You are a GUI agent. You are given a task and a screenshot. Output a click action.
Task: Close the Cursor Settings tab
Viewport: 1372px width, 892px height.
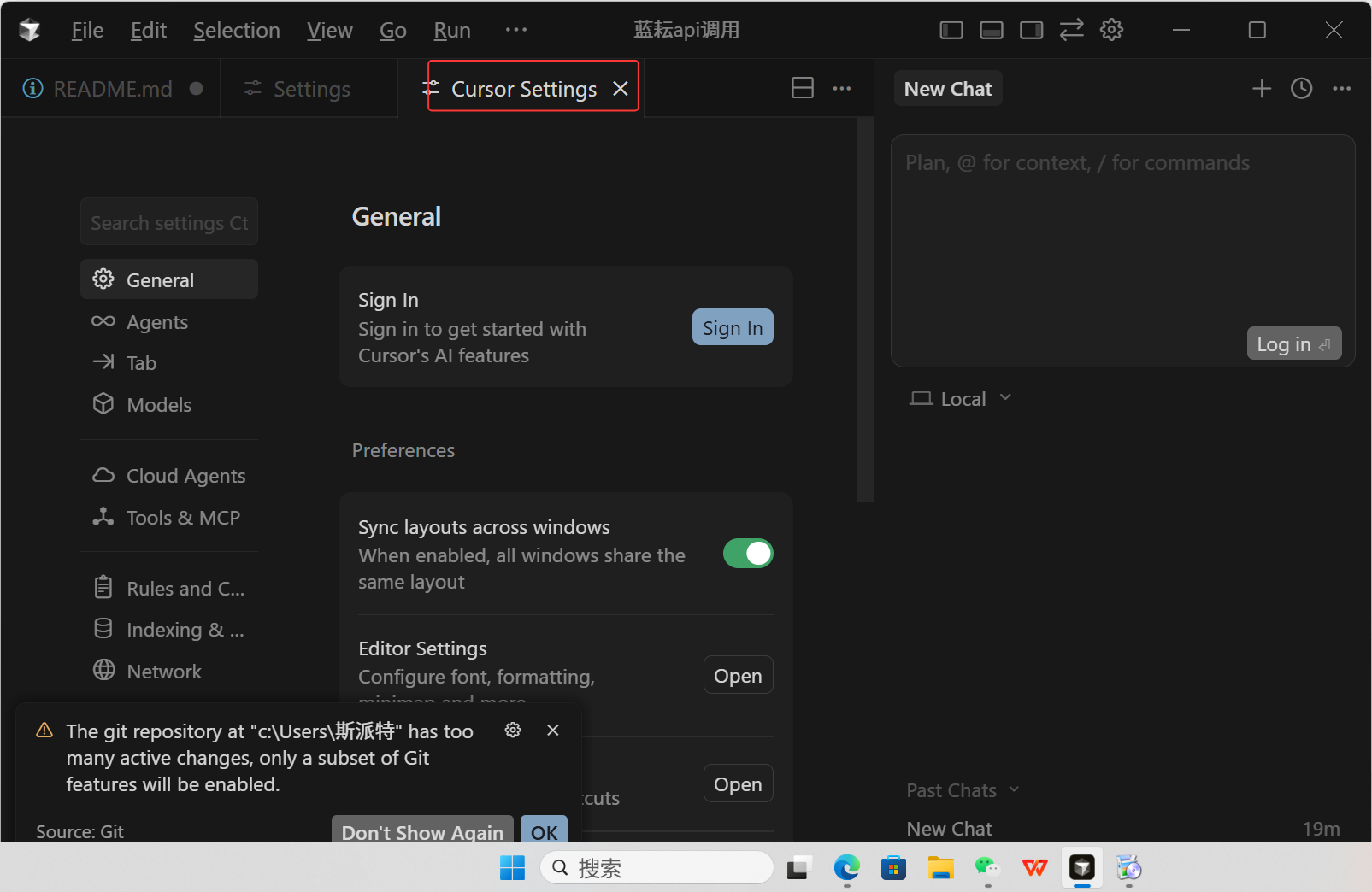coord(621,89)
